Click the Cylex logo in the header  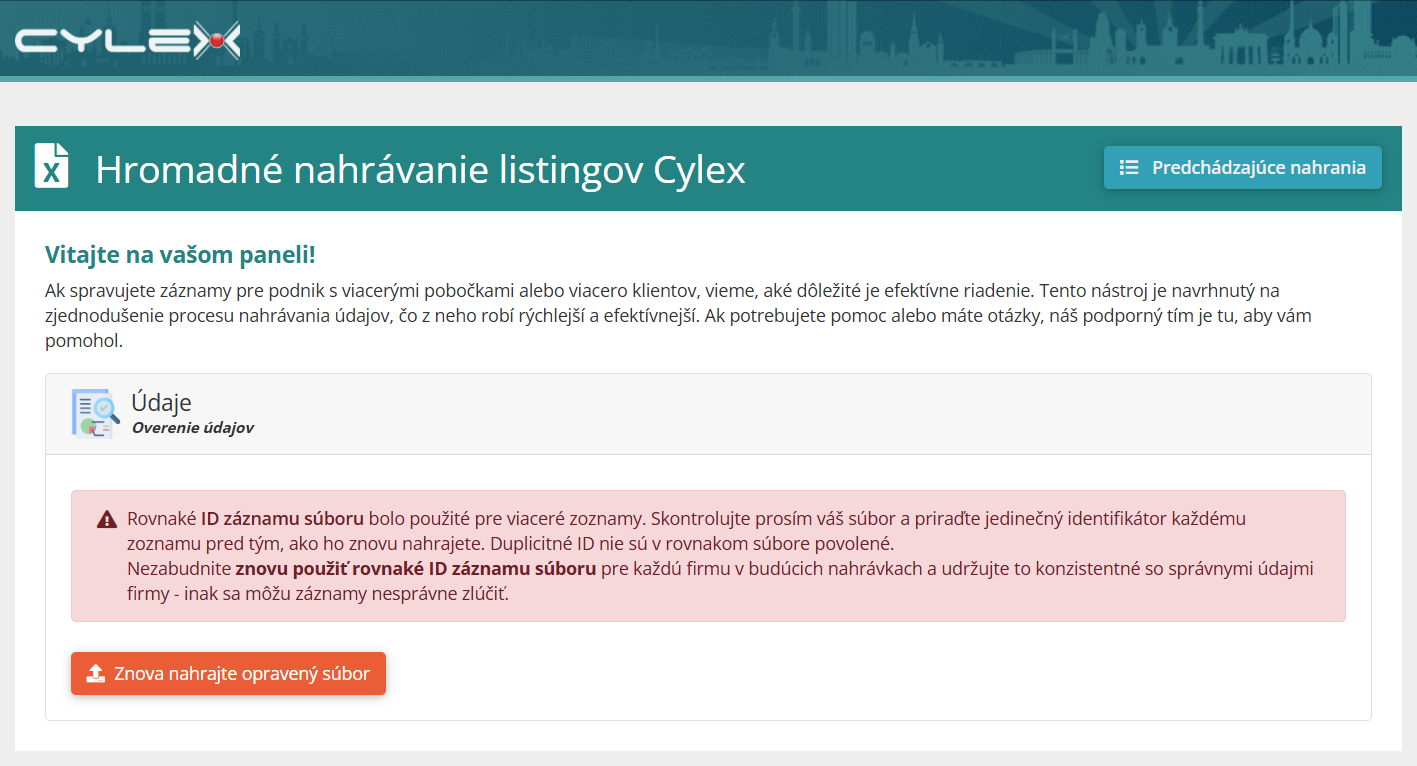click(x=128, y=40)
